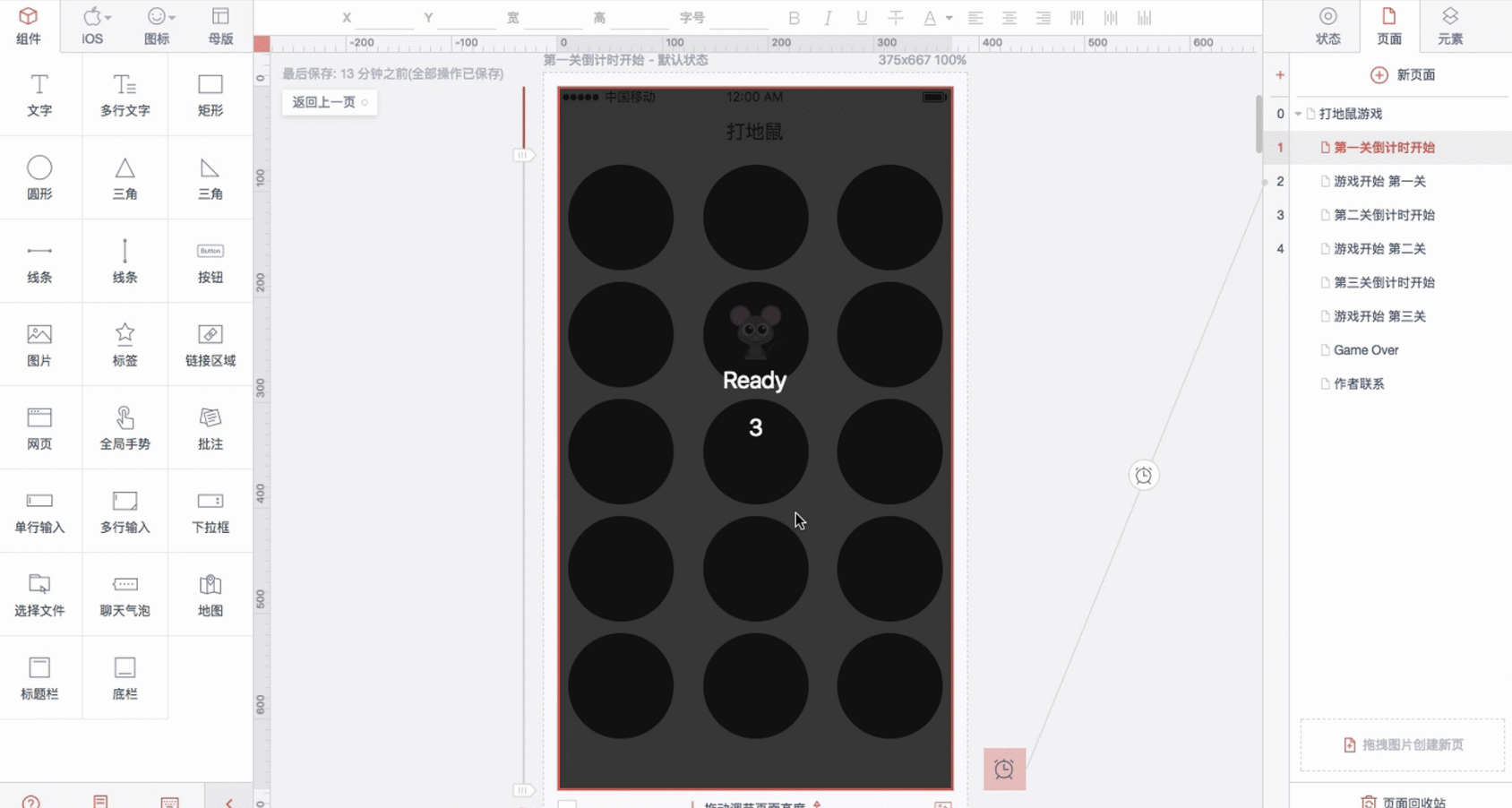Toggle strikethrough formatting

click(896, 18)
